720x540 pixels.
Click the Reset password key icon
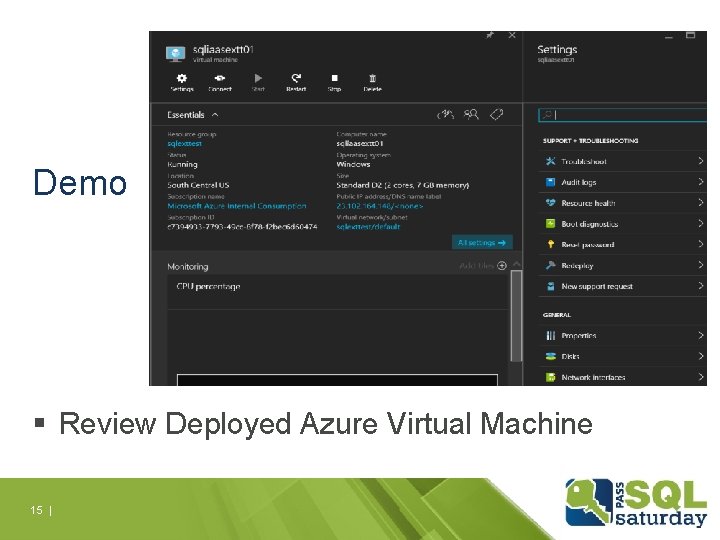point(550,245)
